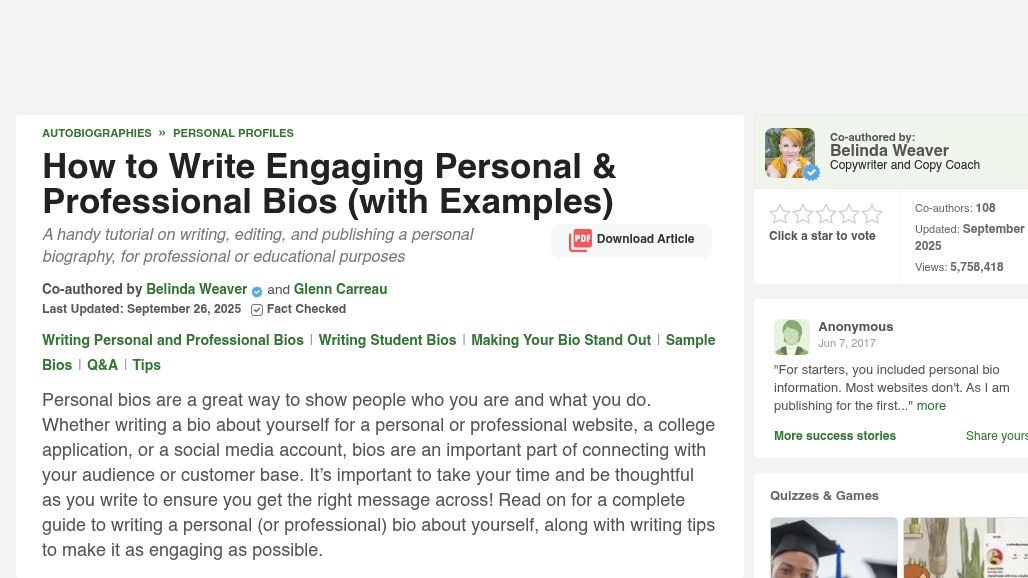Expand the review with the 'more' link

(x=931, y=406)
